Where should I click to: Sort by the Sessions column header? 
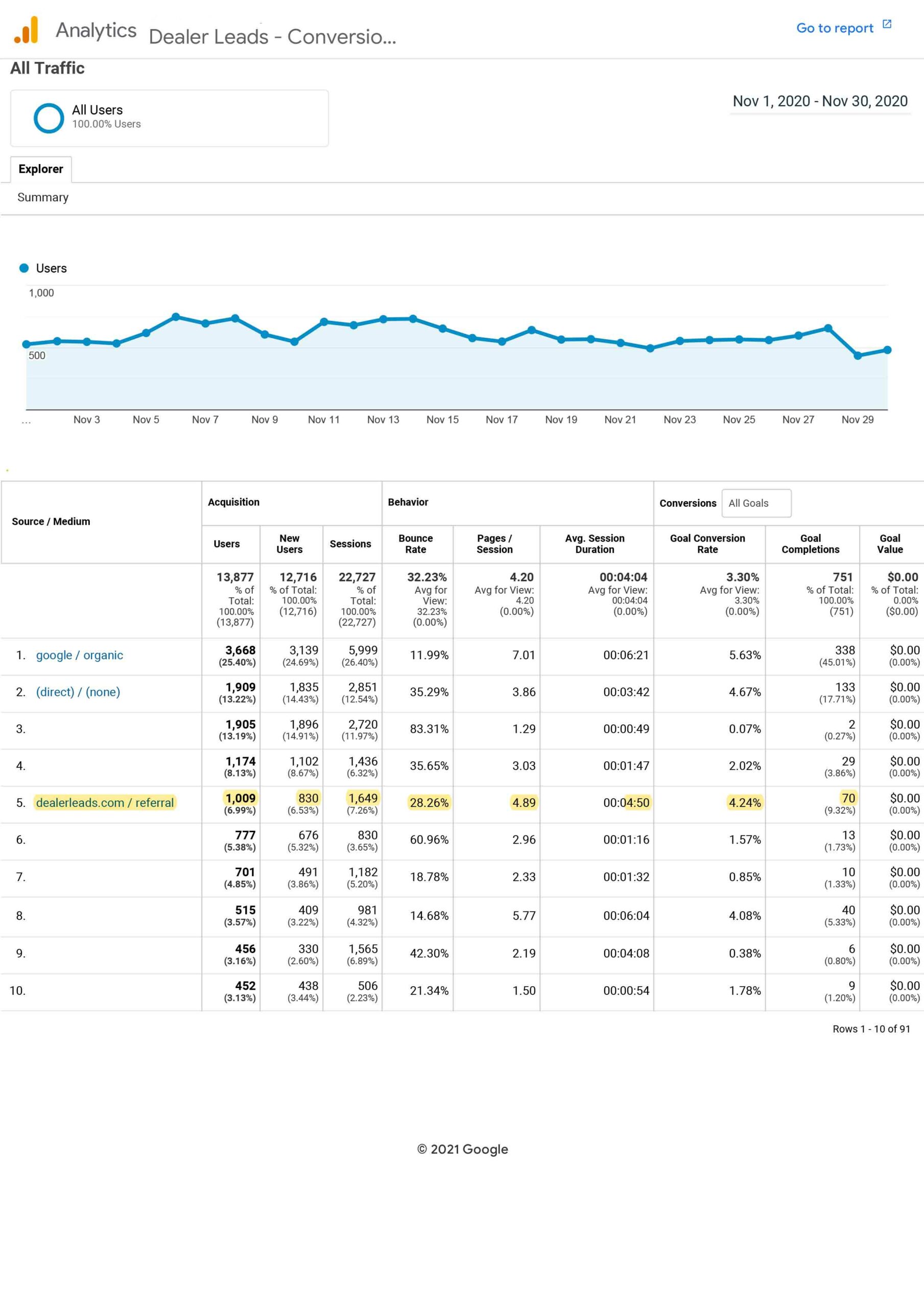(350, 544)
